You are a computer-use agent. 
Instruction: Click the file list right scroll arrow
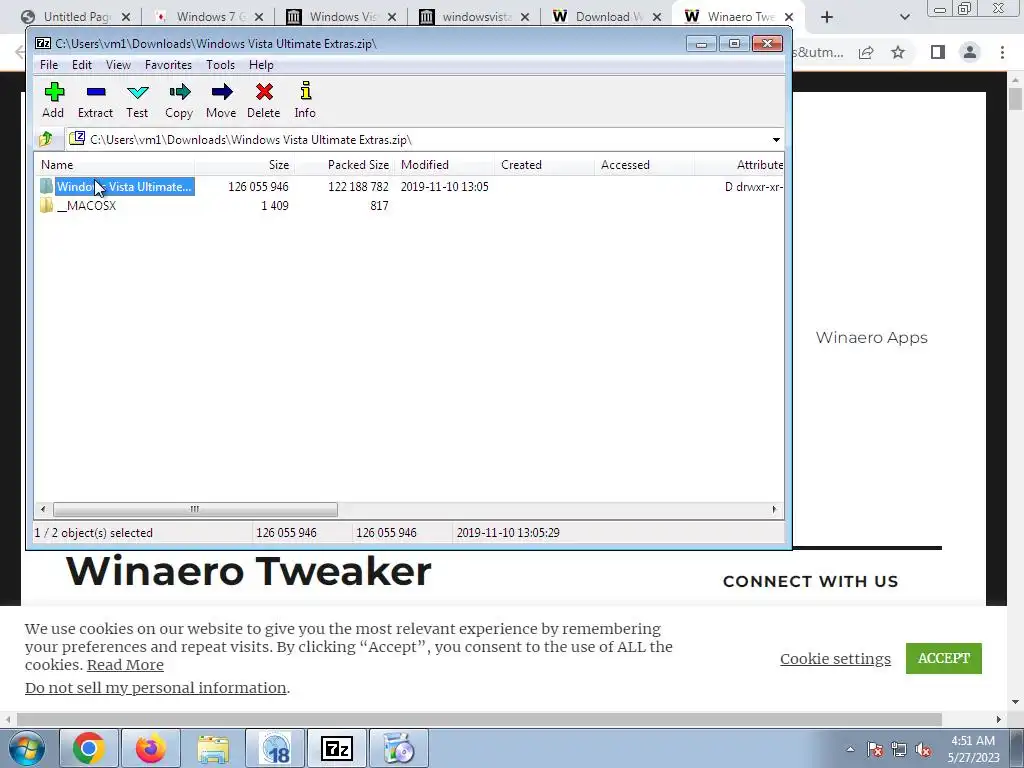775,509
